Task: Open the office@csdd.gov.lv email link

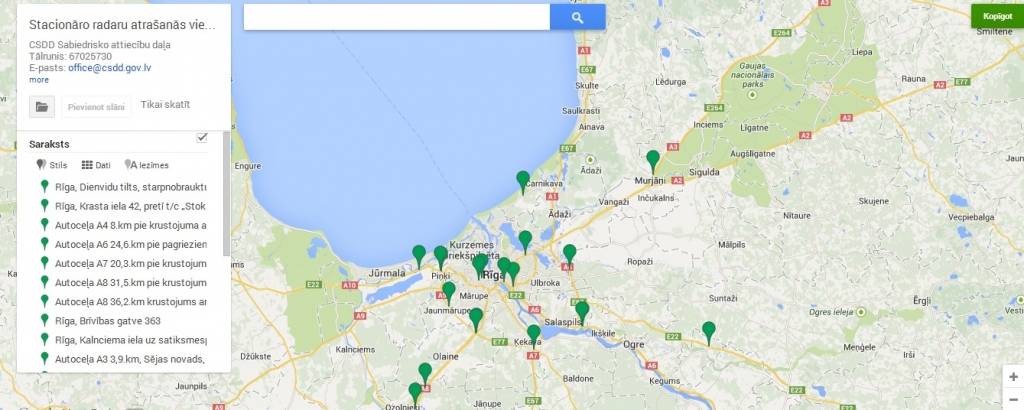Action: pos(110,68)
